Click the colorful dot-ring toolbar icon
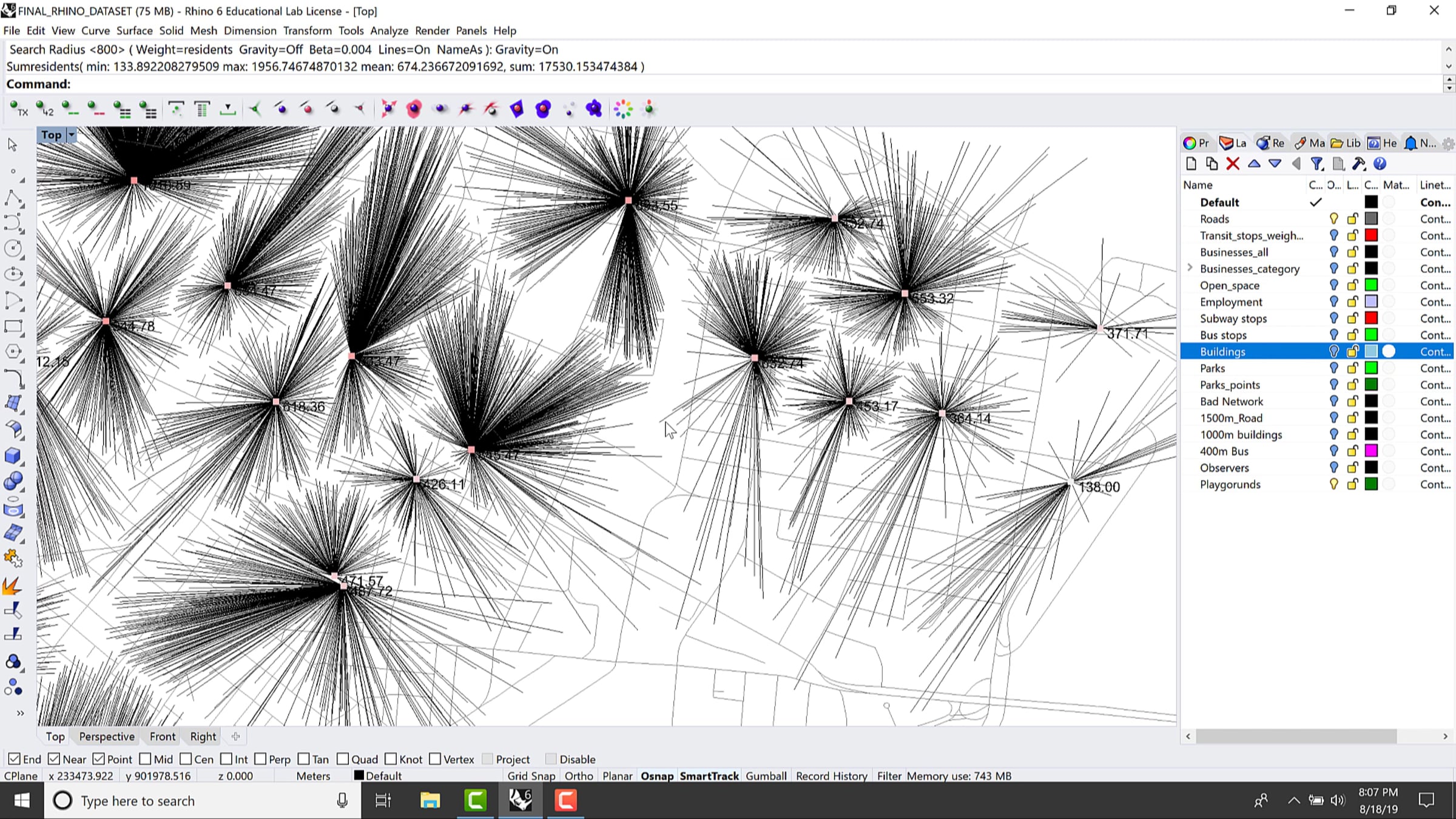 [x=623, y=109]
